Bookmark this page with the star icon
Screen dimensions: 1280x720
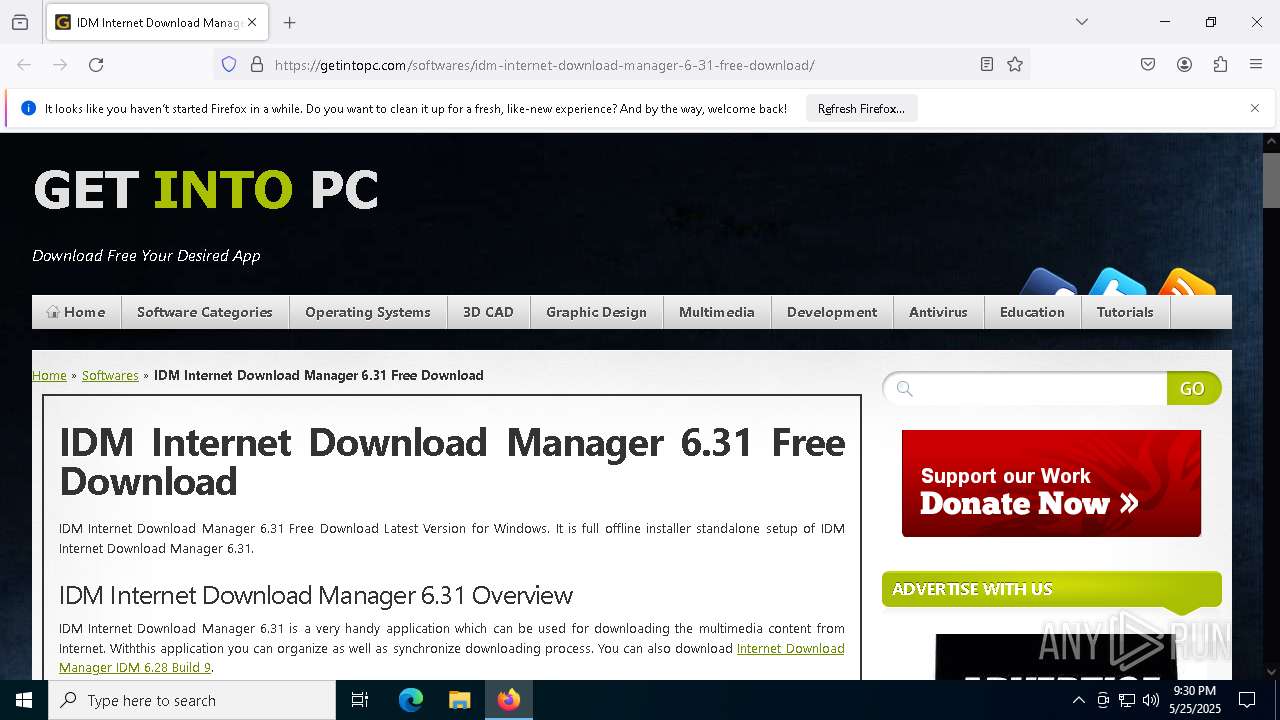point(1015,65)
